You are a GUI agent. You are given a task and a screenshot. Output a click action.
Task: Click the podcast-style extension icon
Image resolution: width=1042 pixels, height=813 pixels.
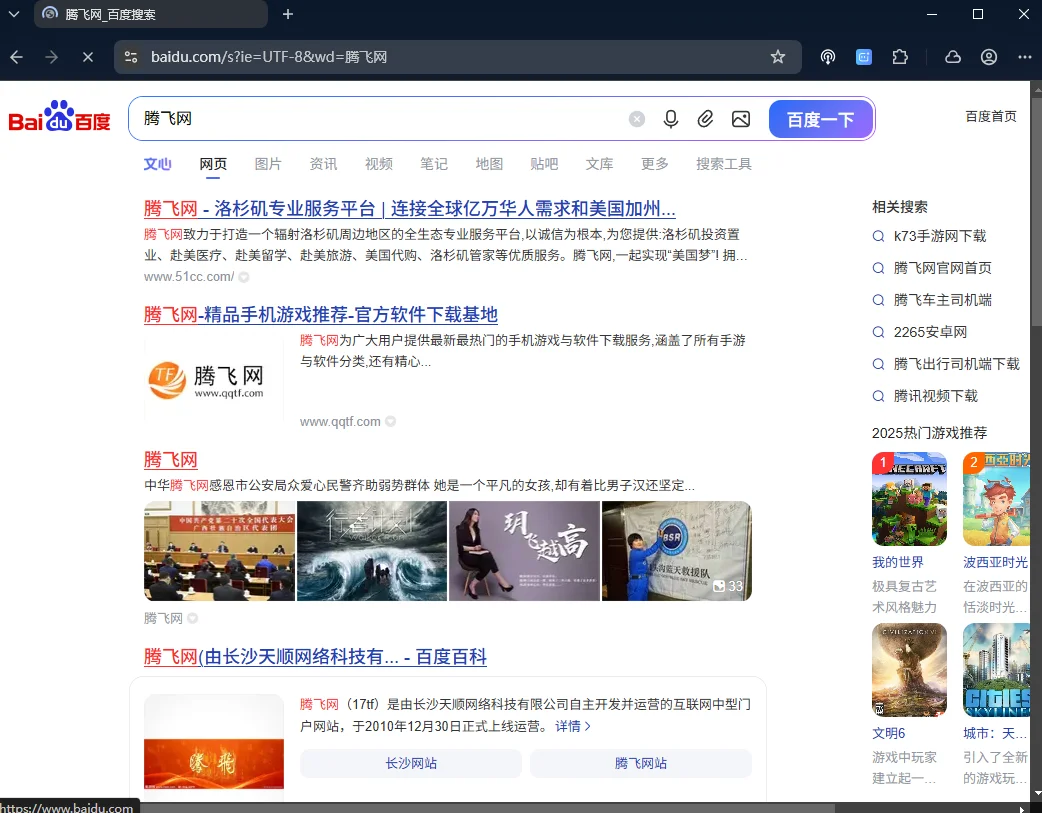[827, 57]
